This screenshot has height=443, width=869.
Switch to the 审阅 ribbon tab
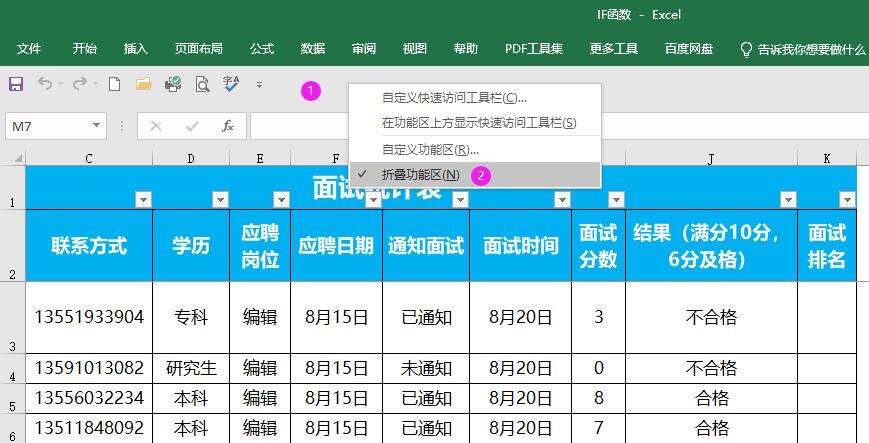click(x=364, y=49)
